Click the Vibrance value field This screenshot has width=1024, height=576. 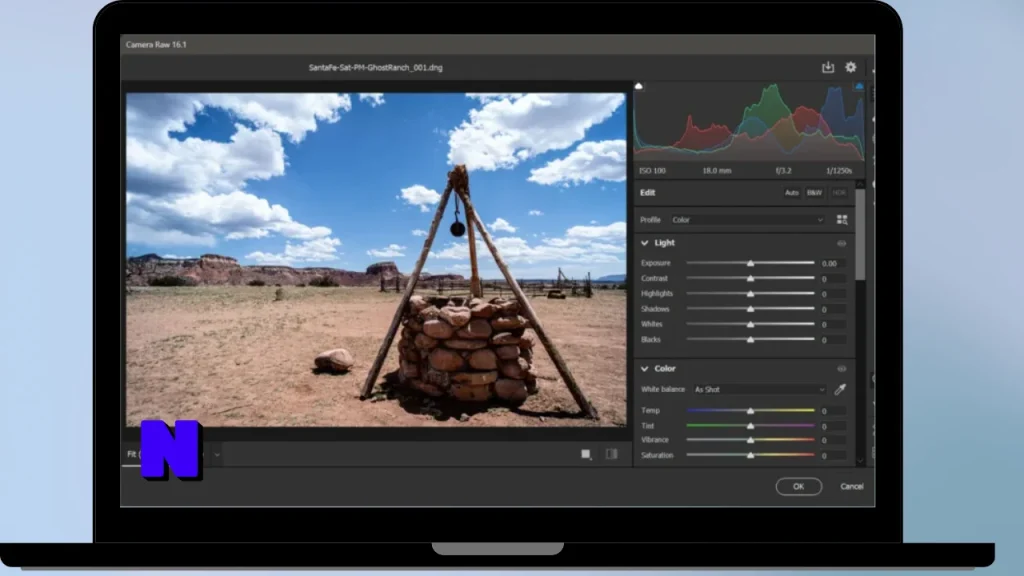(833, 440)
